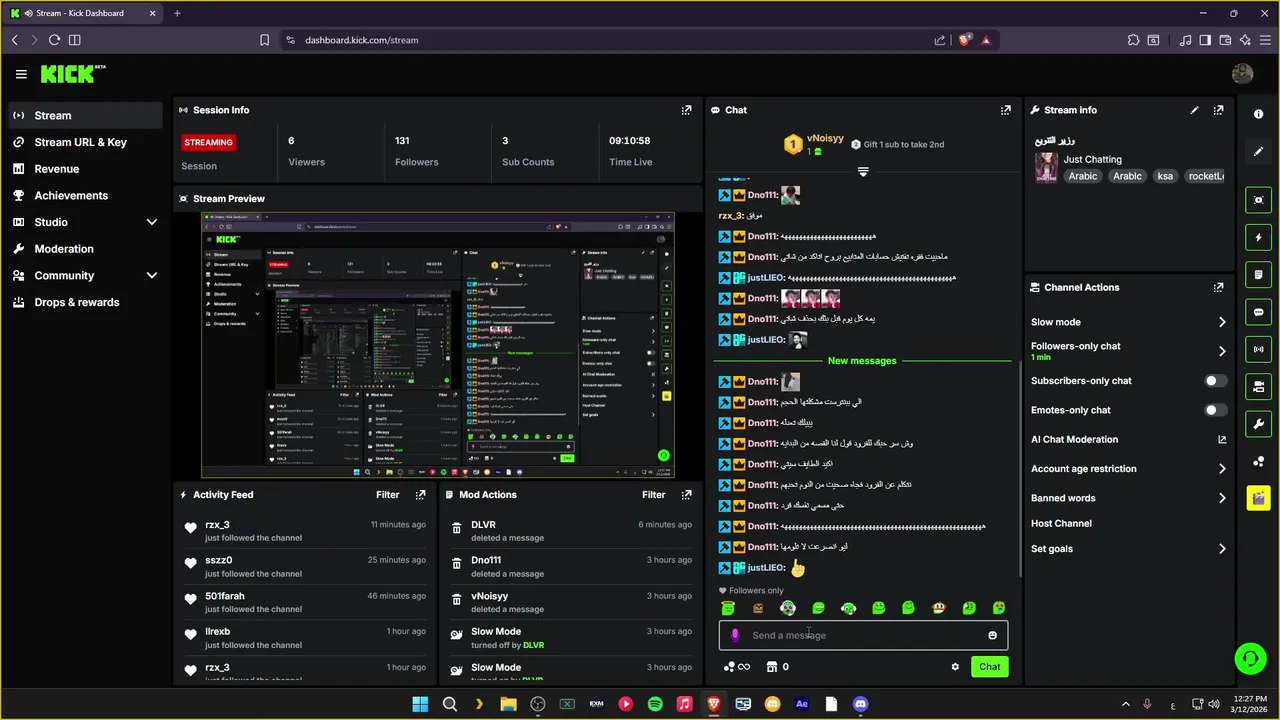Open Mod Actions Filter dropdown
1280x720 pixels.
[653, 494]
